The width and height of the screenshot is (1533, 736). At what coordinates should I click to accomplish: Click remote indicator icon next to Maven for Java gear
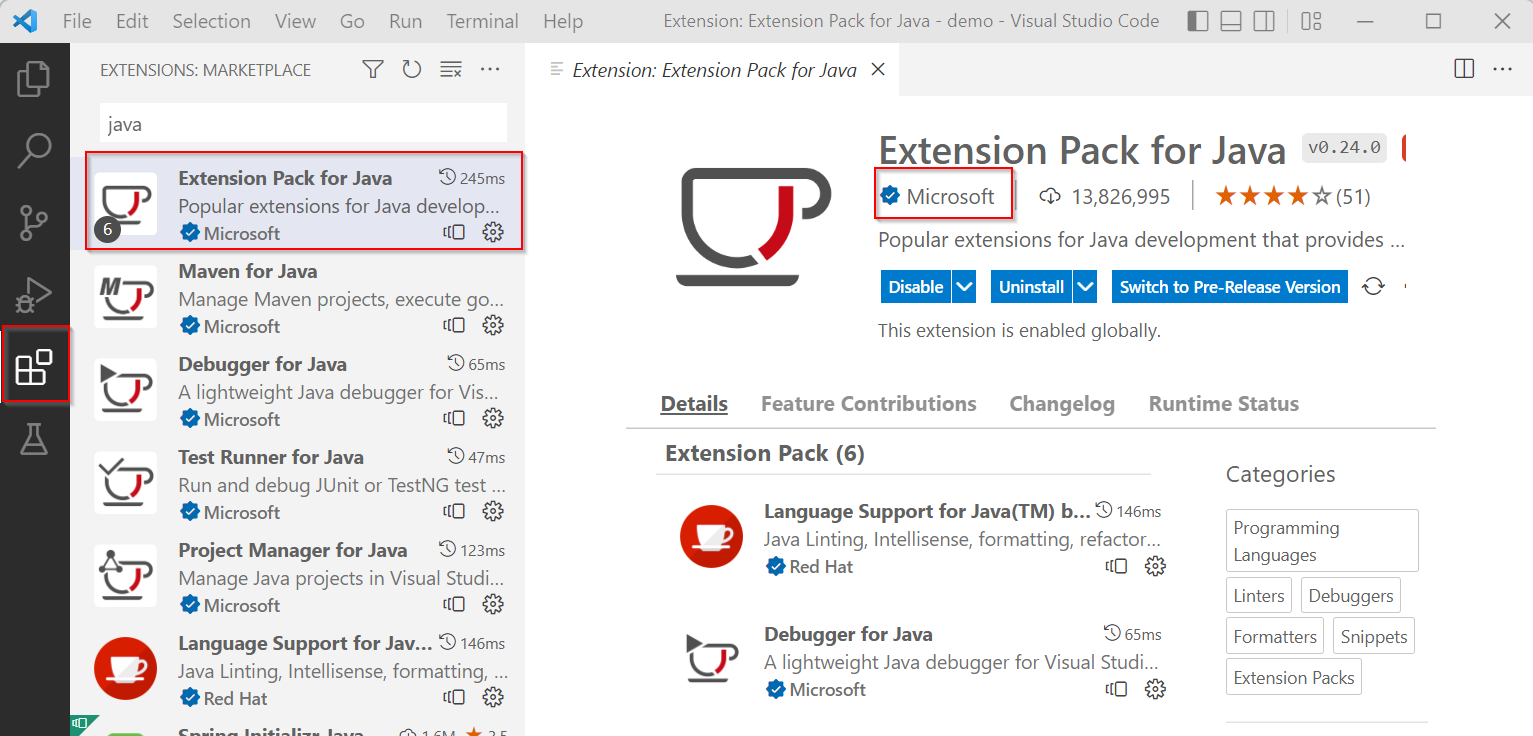tap(454, 326)
